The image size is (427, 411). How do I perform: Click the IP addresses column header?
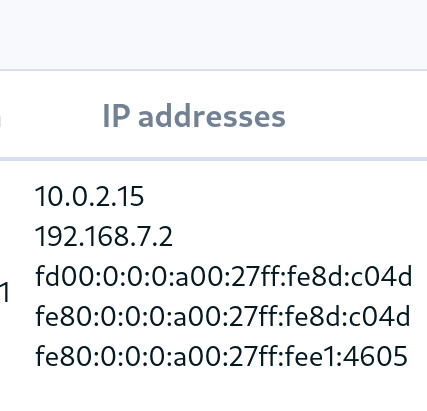coord(194,116)
